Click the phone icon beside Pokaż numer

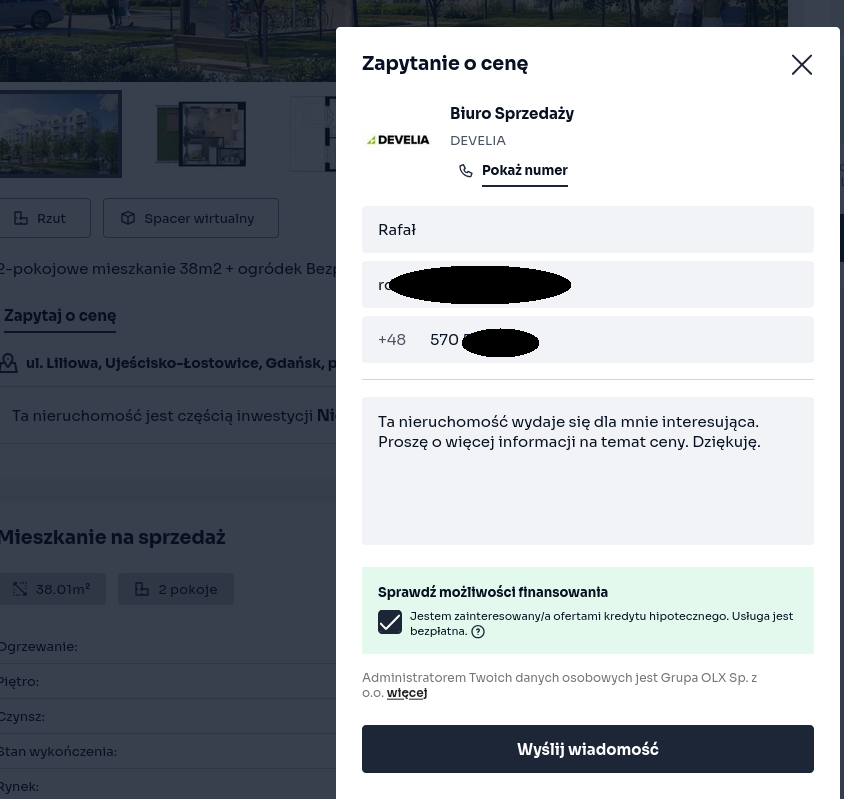point(466,171)
